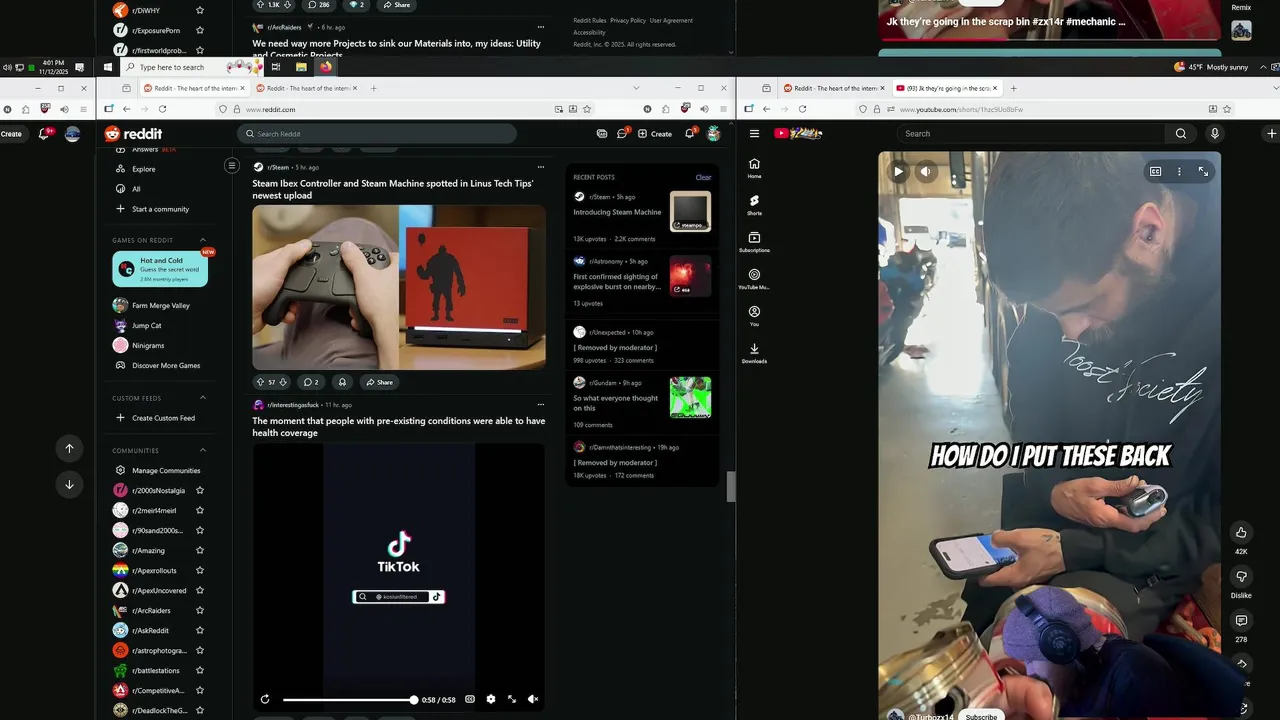
Task: Open YouTube Short comments
Action: (x=1241, y=621)
